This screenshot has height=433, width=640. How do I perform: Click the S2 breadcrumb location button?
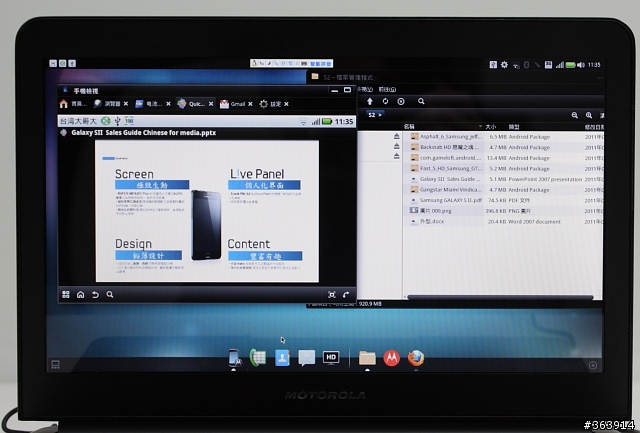point(374,115)
